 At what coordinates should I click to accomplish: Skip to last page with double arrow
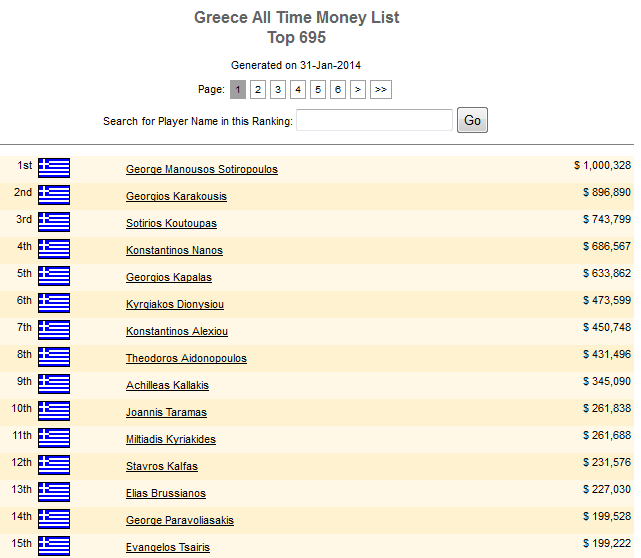(x=381, y=90)
